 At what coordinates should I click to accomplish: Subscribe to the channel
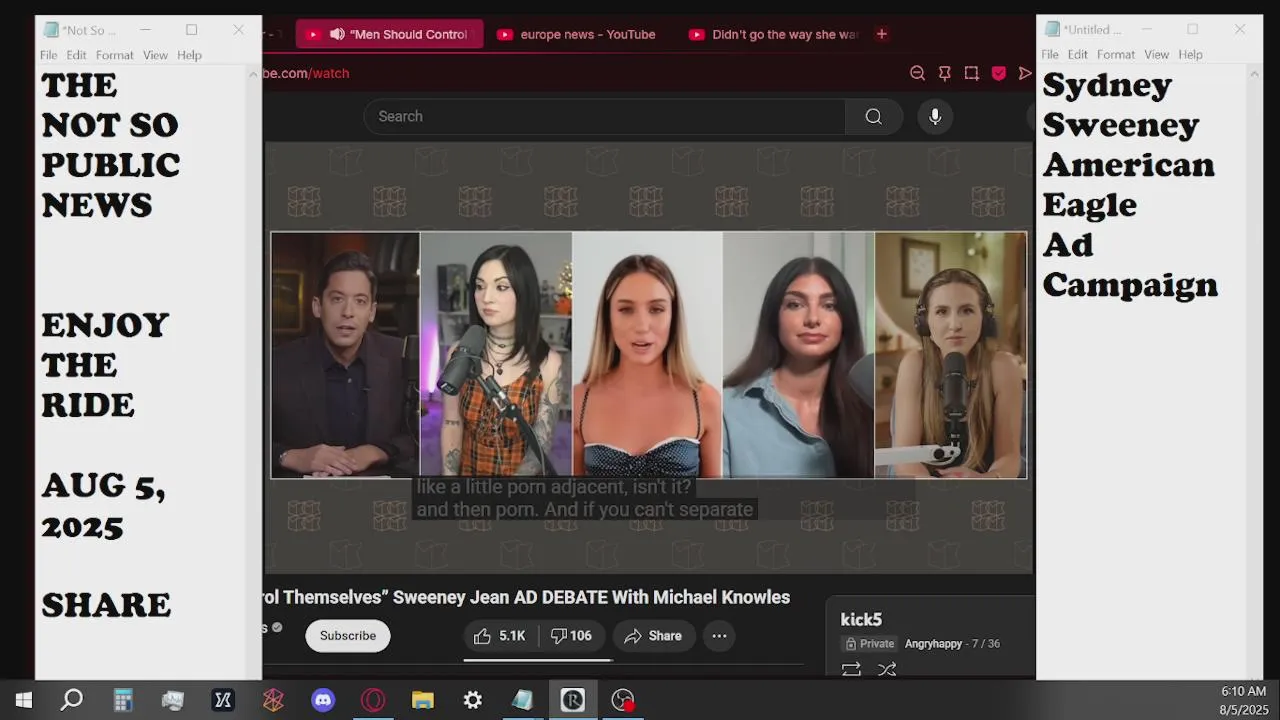pos(348,636)
